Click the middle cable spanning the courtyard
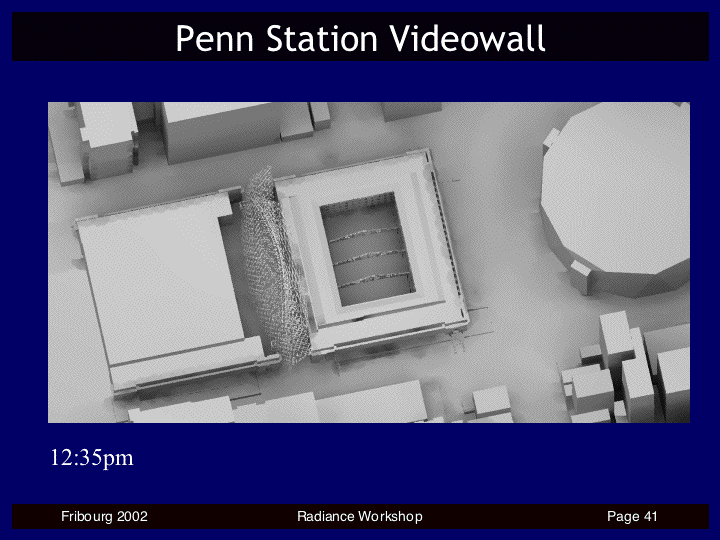 [366, 261]
